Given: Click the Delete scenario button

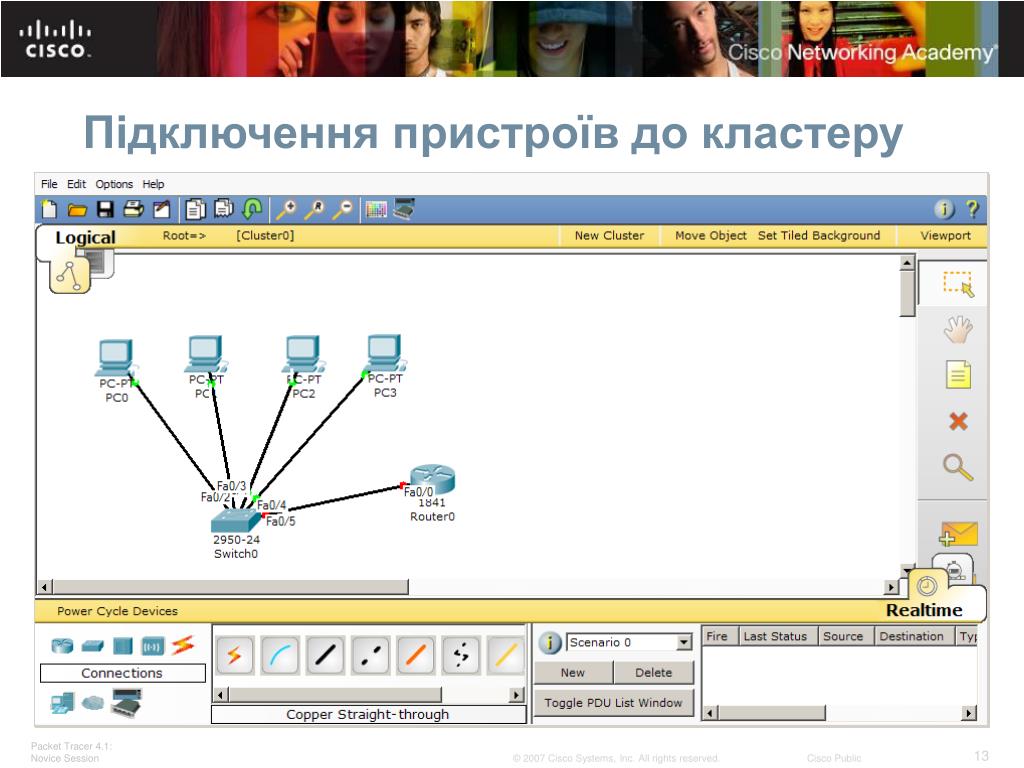Looking at the screenshot, I should (x=653, y=673).
